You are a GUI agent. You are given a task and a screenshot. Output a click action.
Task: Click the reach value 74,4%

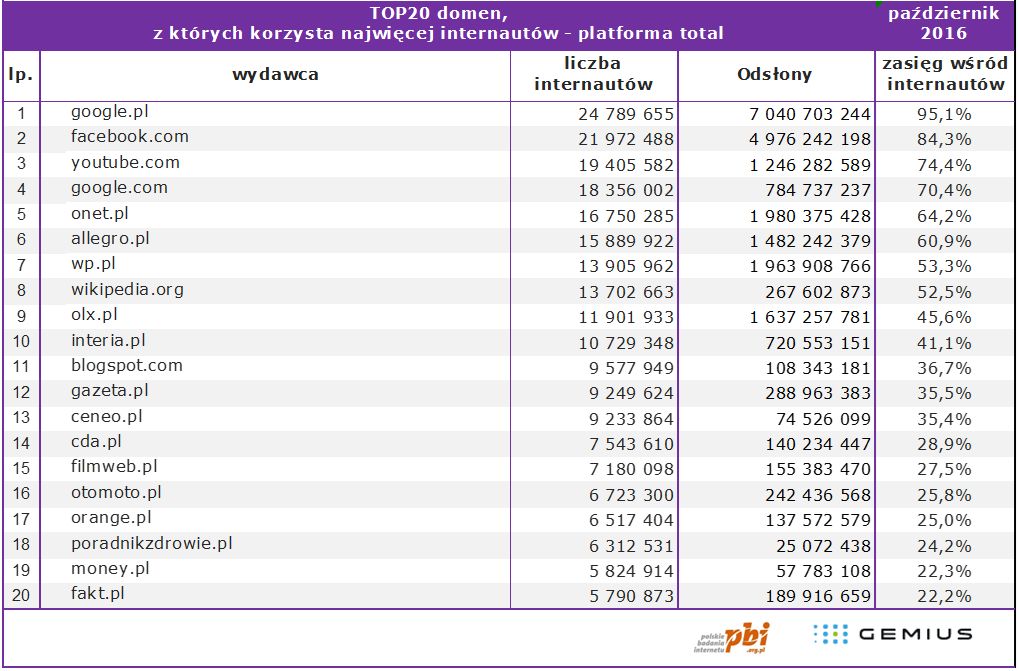coord(944,165)
